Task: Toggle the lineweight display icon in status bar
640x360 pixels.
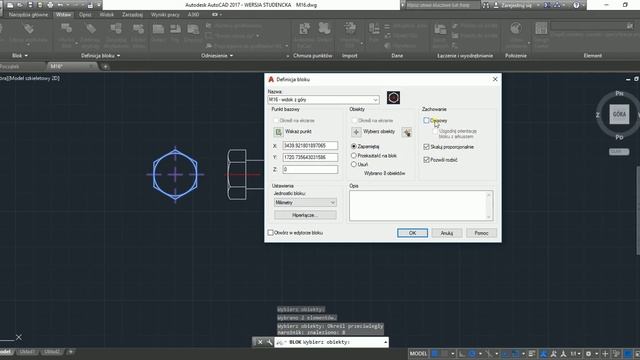Action: coord(531,353)
